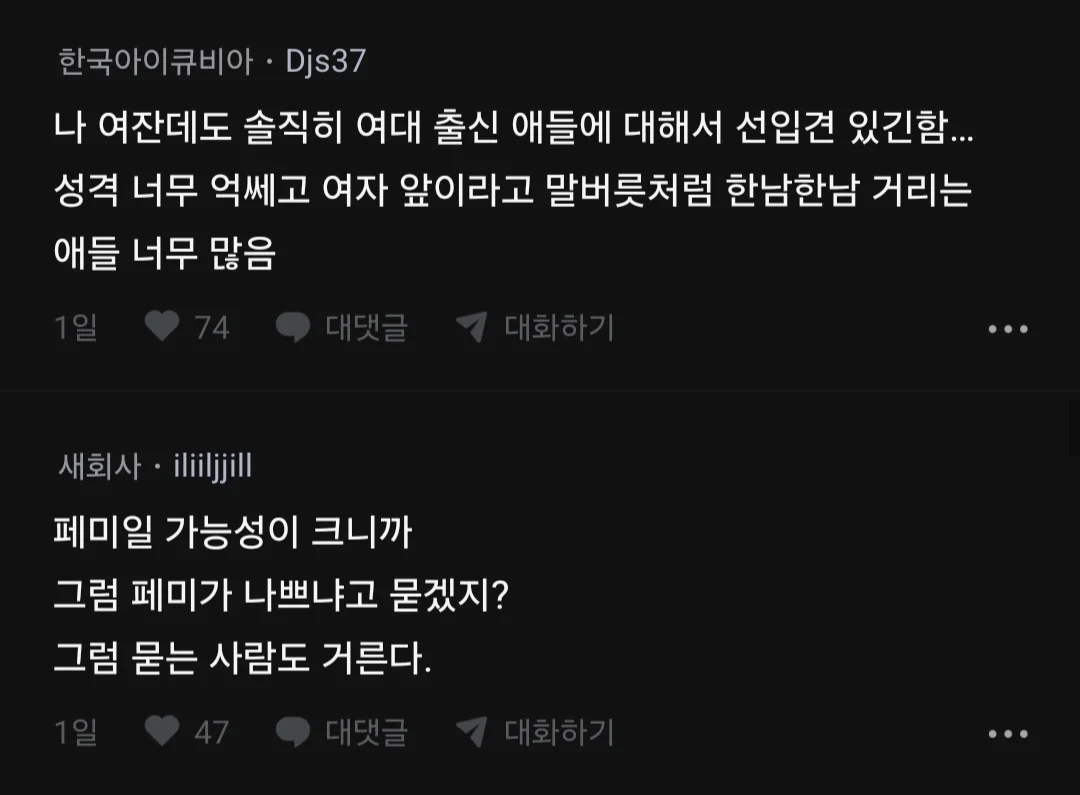Open more options for ililljjill's comment
The height and width of the screenshot is (795, 1080).
[1007, 734]
